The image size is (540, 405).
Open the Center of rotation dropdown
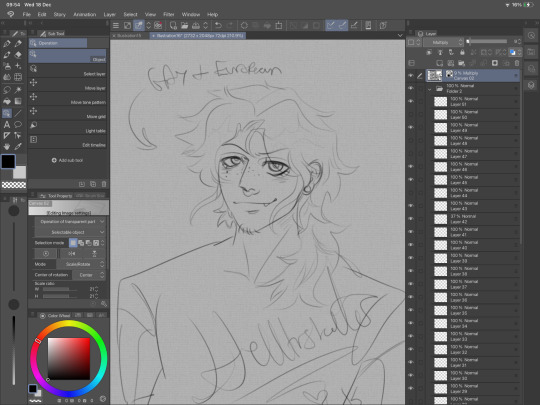(x=89, y=275)
